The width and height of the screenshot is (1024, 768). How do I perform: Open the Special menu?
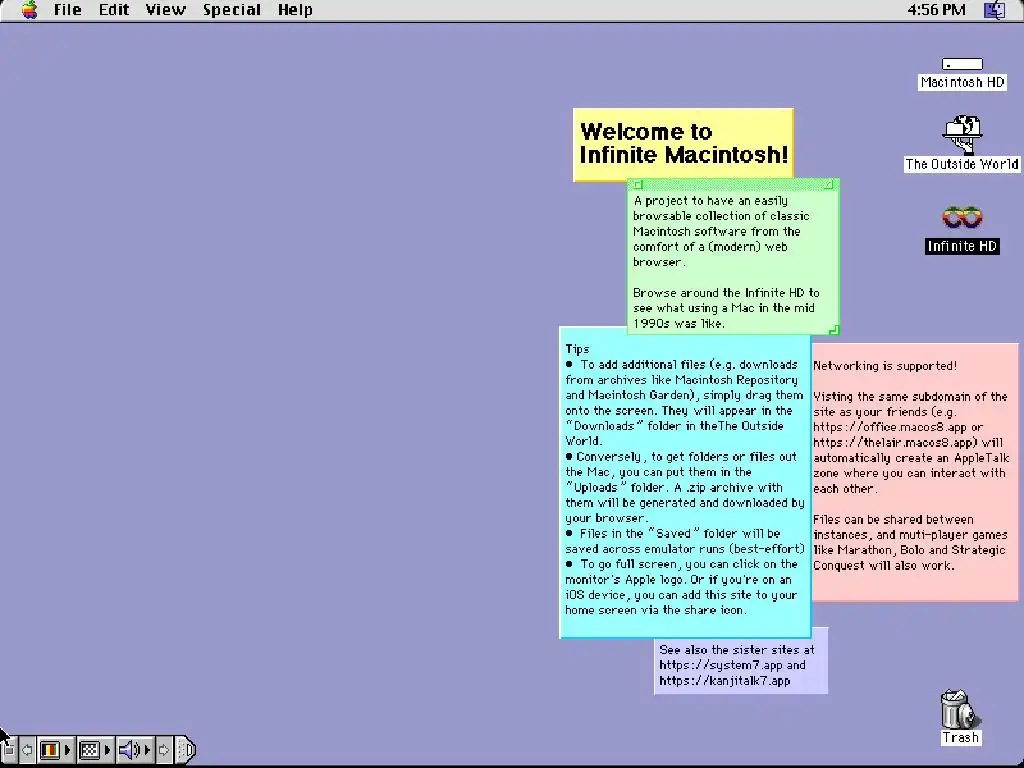(232, 10)
